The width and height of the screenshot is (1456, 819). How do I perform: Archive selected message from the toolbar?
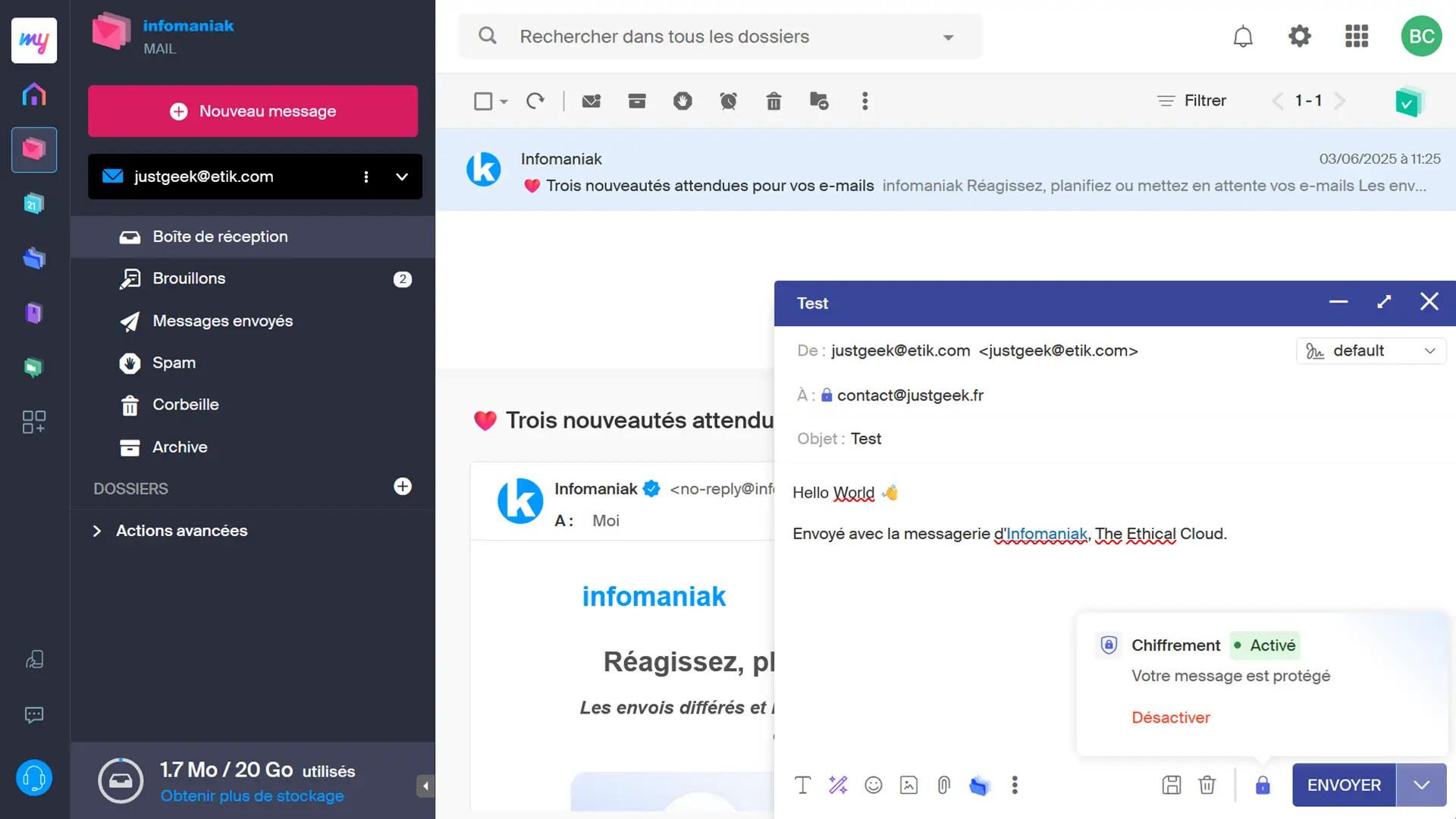click(637, 101)
